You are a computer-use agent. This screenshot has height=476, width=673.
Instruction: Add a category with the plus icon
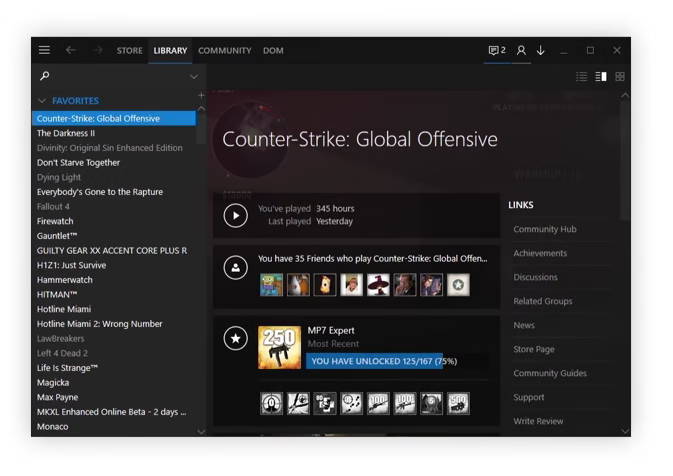201,95
